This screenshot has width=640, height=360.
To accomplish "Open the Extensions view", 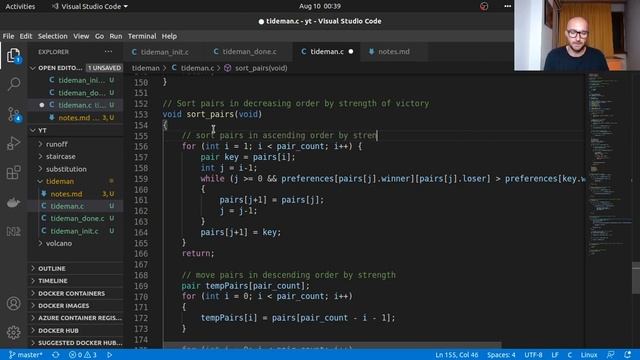I will [x=13, y=172].
